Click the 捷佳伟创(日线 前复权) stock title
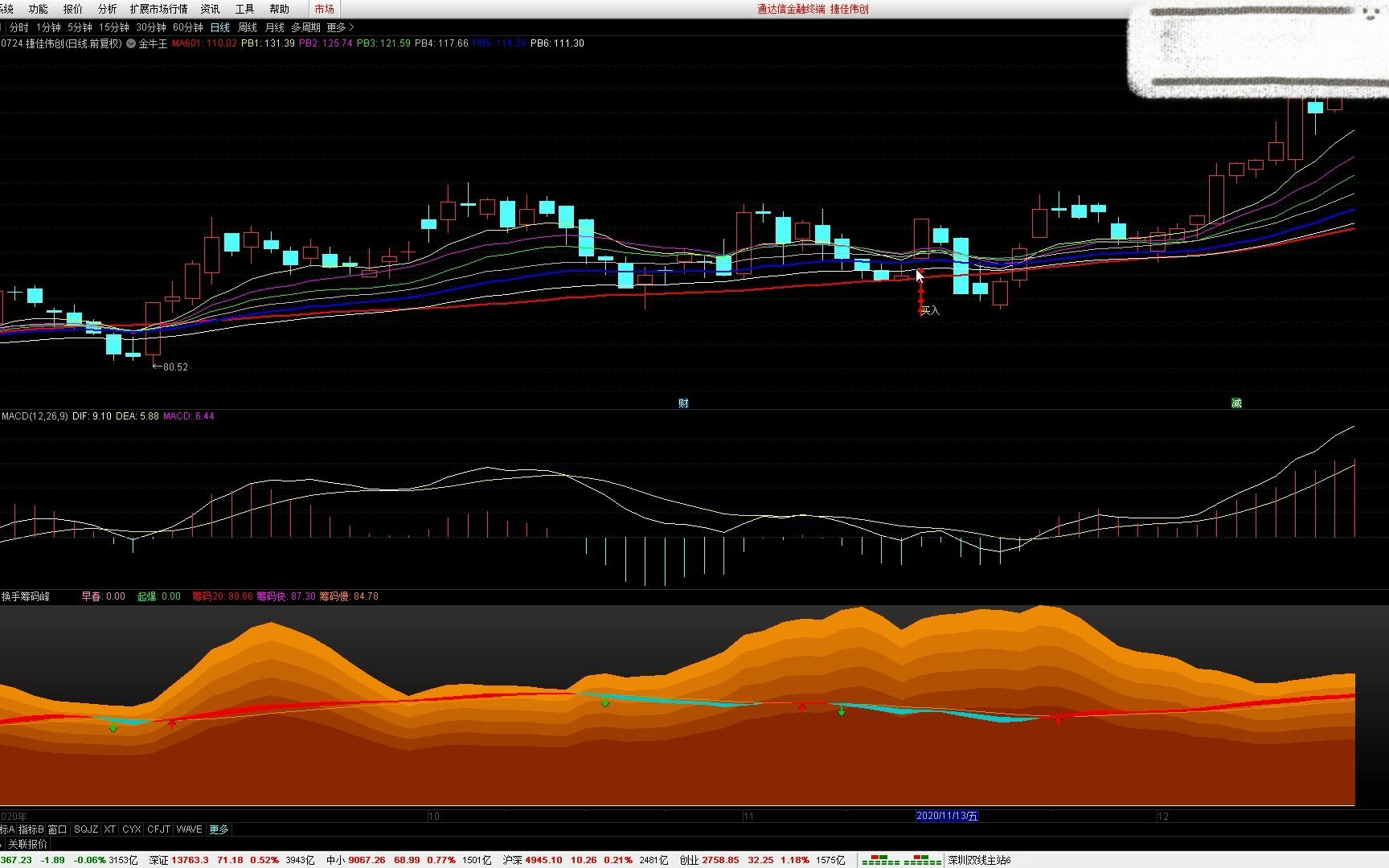The image size is (1389, 868). coord(73,43)
